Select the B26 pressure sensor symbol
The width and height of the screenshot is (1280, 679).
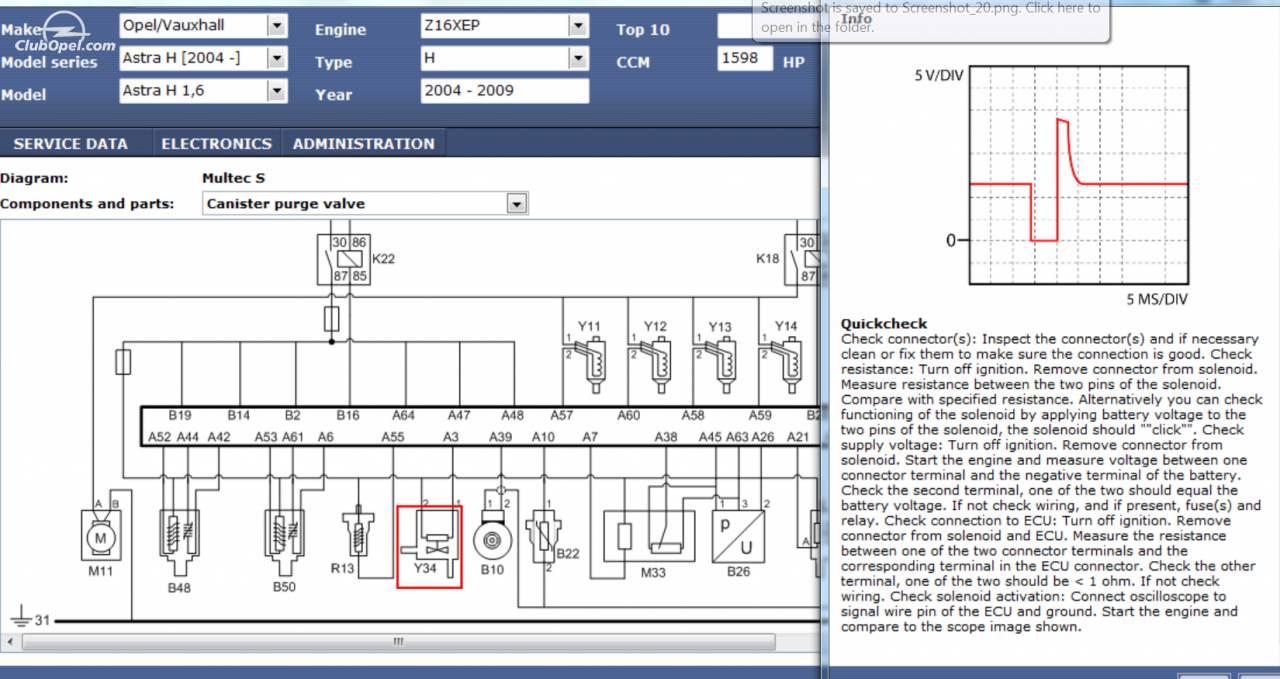(738, 535)
